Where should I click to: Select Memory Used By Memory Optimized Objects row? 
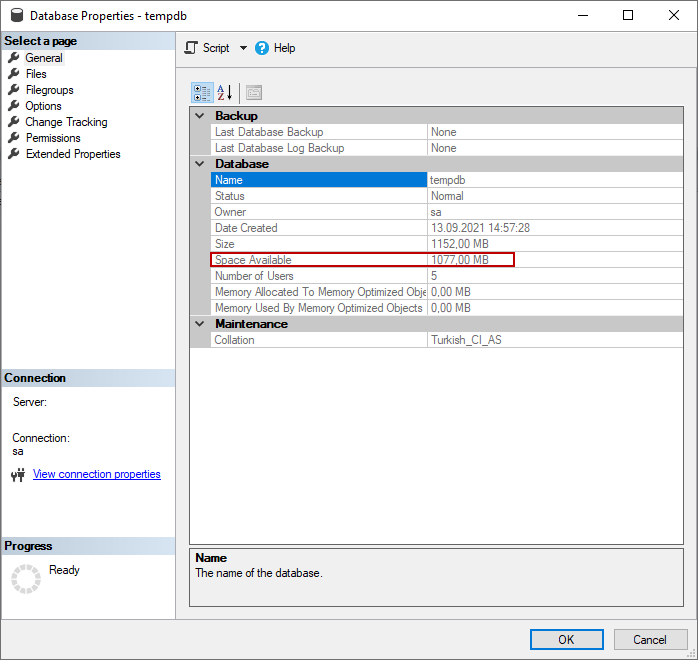[447, 308]
